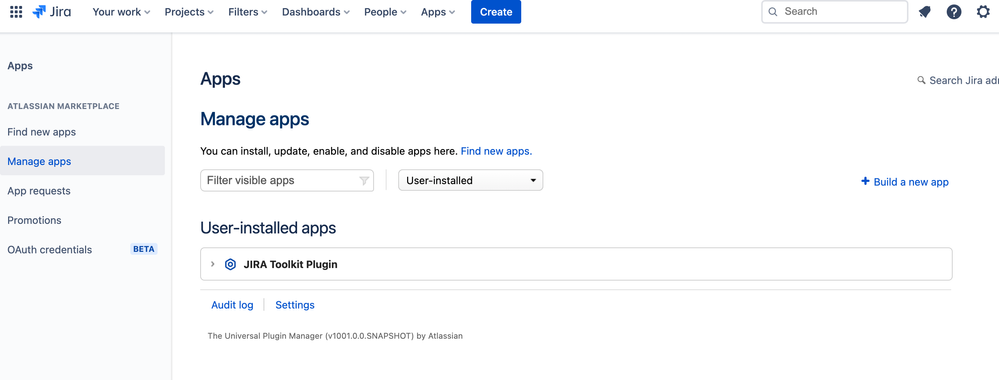Screen dimensions: 999x380
Task: Open the app switcher grid icon
Action: 16,12
